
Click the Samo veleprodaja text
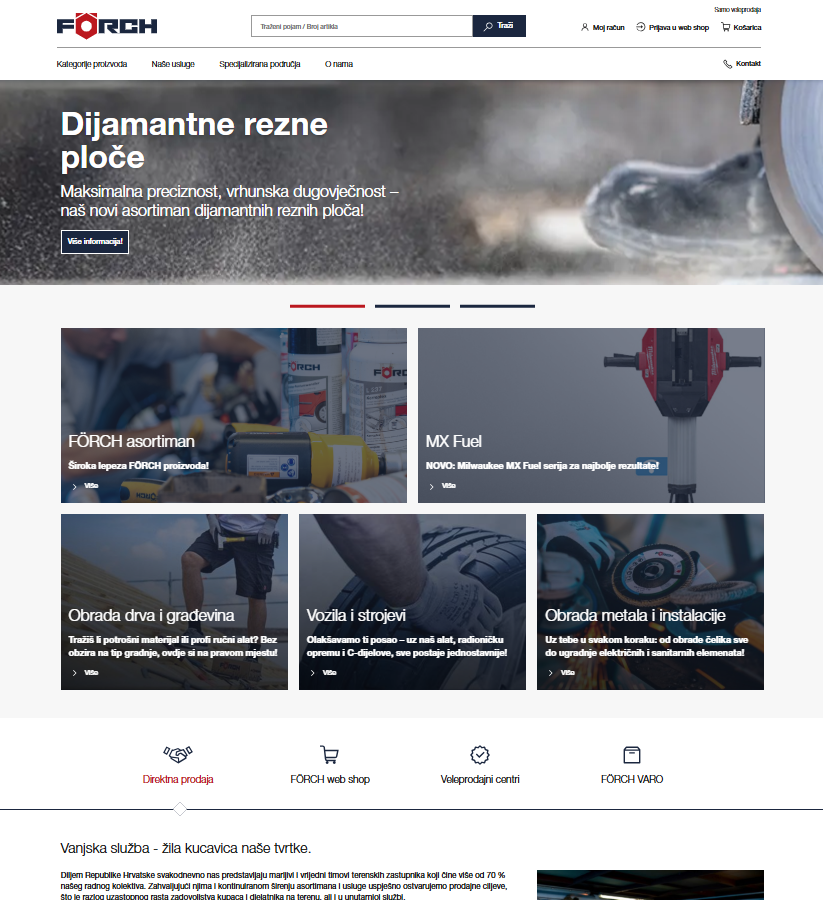coord(737,10)
